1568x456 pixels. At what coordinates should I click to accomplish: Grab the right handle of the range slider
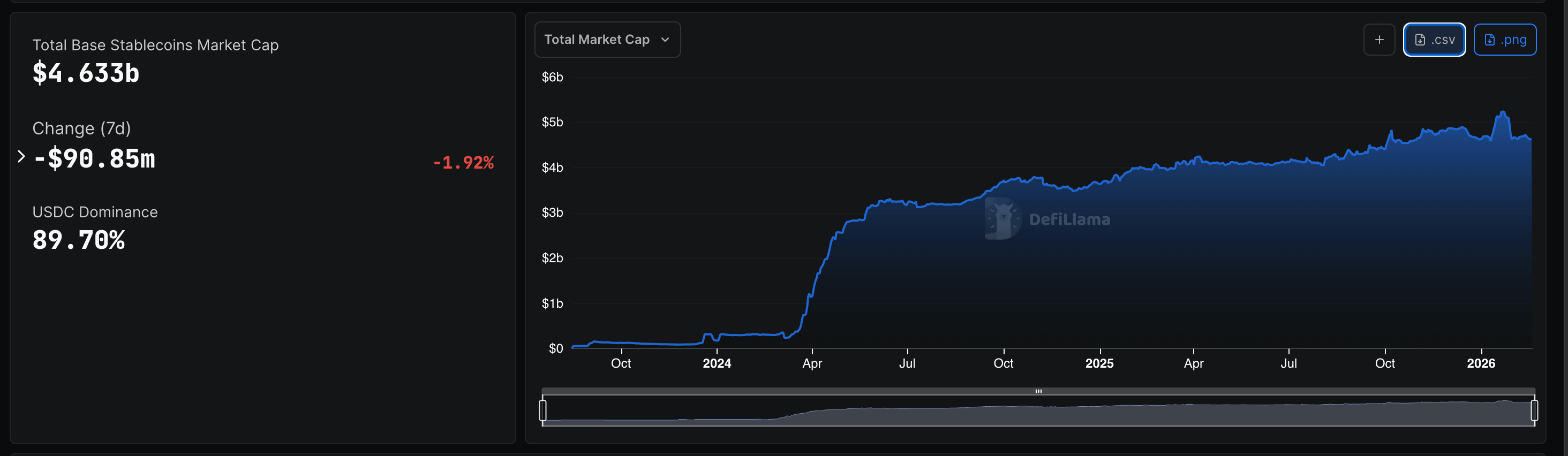point(1534,411)
